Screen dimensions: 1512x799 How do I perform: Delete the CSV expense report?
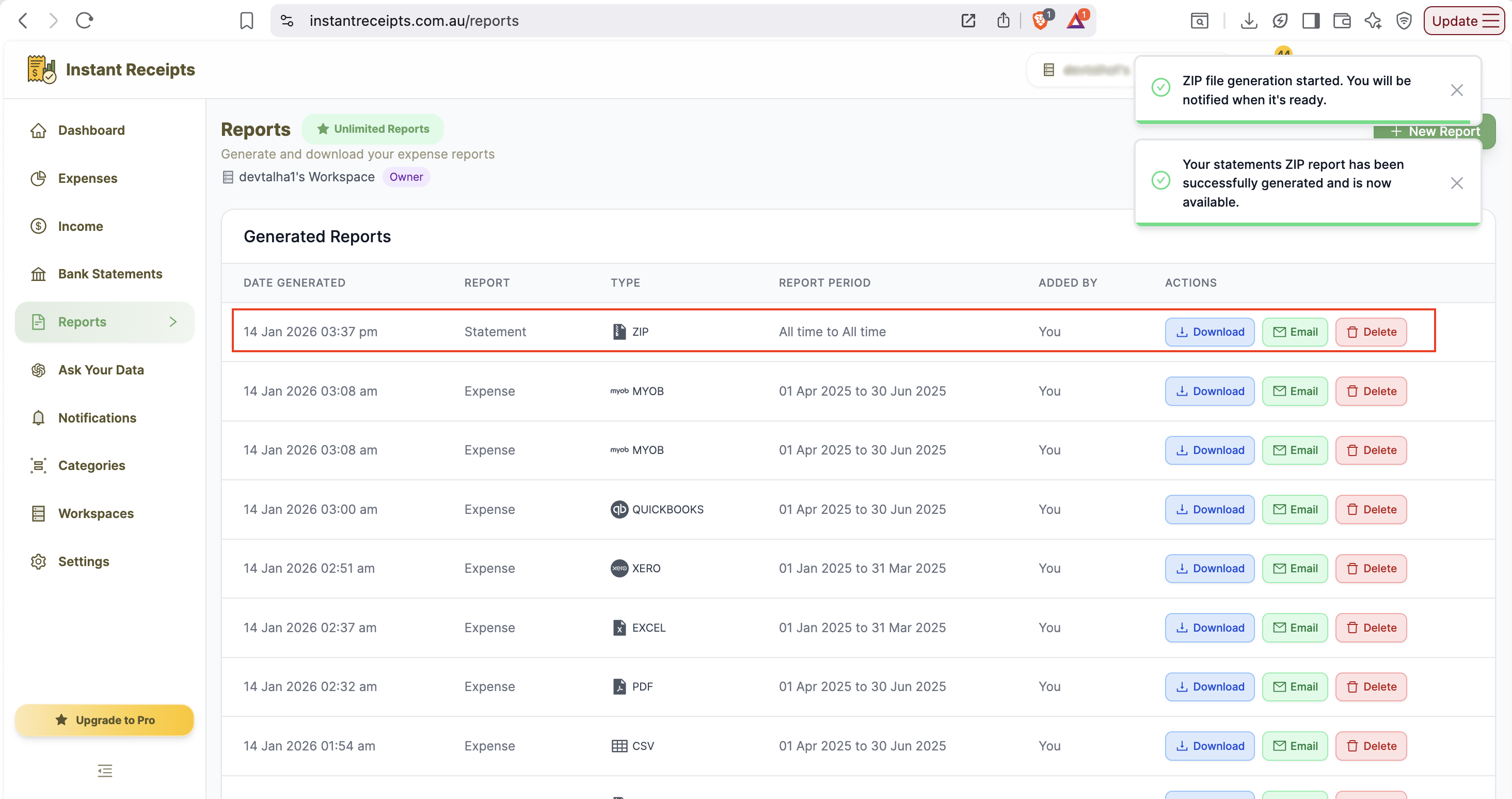click(1371, 746)
